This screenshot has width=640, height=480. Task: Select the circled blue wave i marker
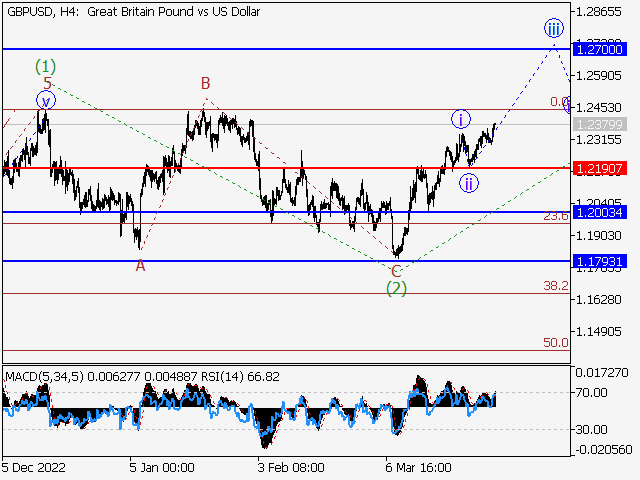[x=461, y=120]
